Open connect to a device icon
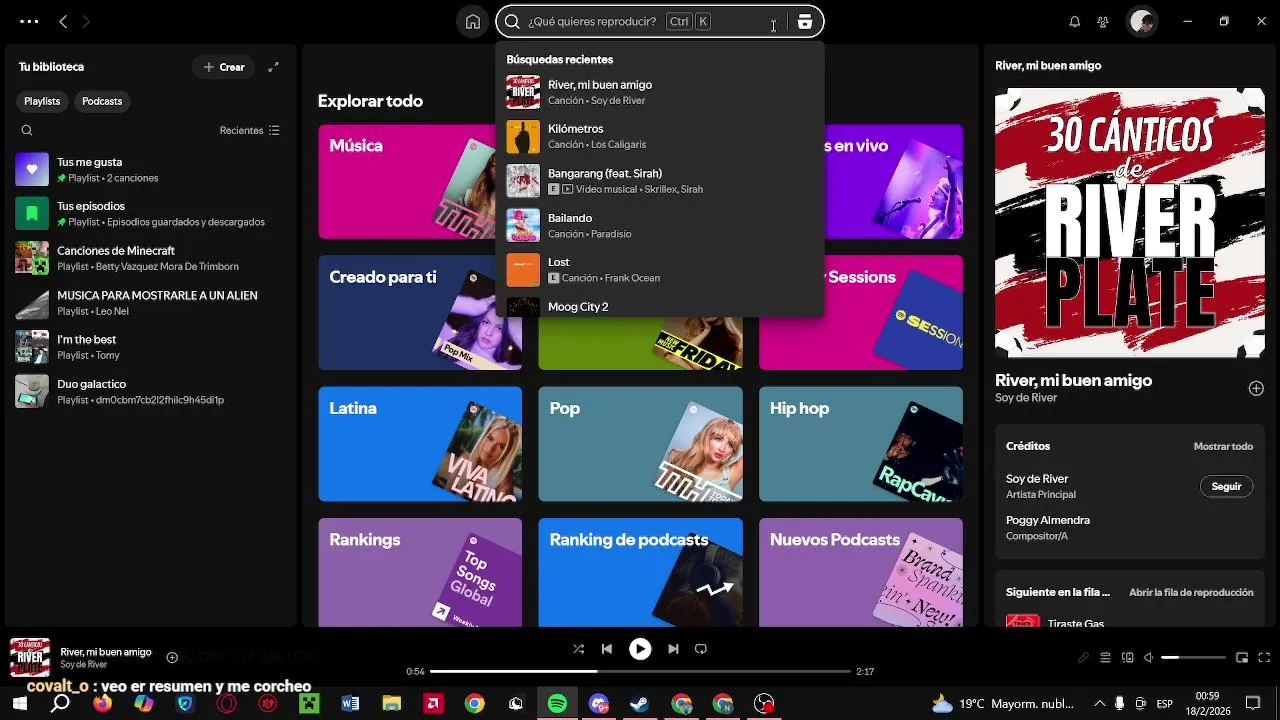Viewport: 1280px width, 720px height. (1128, 658)
